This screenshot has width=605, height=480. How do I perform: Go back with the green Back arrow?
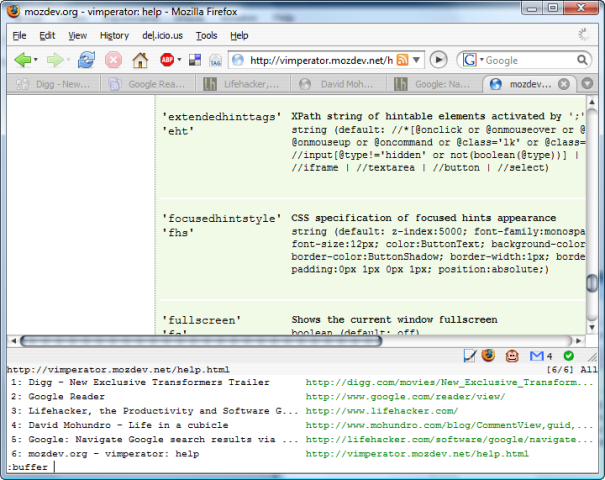[22, 60]
